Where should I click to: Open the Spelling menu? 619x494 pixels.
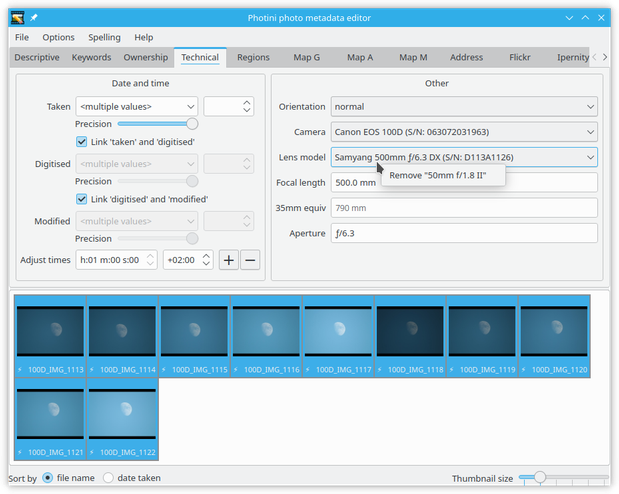pyautogui.click(x=104, y=37)
